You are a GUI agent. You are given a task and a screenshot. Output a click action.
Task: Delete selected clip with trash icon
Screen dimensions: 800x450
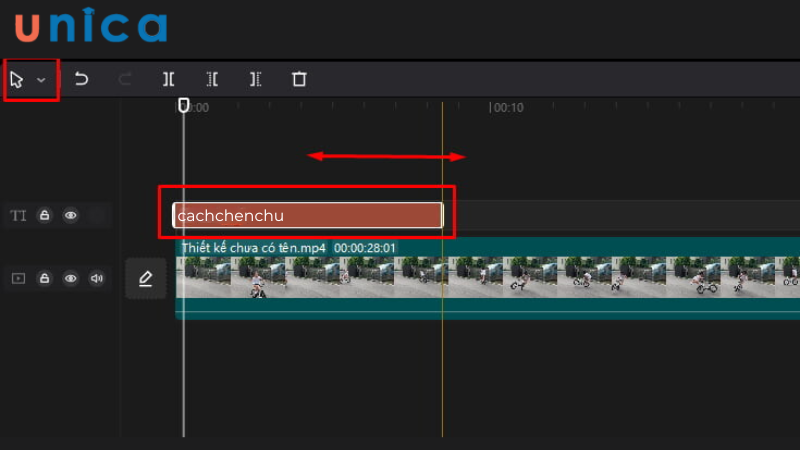[x=299, y=79]
